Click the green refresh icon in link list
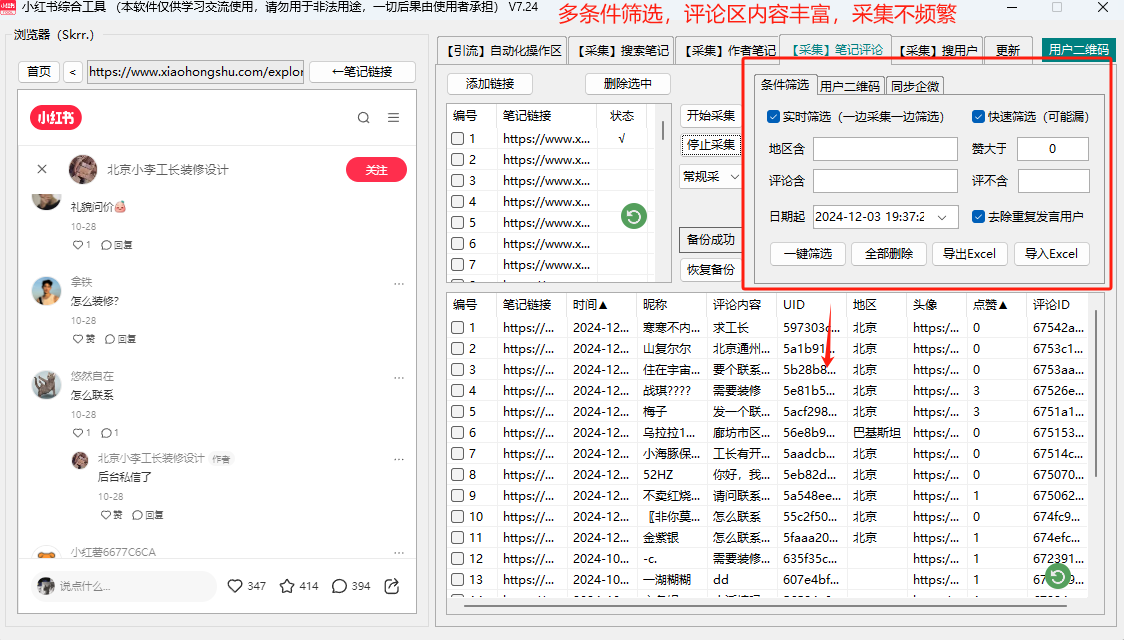This screenshot has width=1124, height=640. click(633, 216)
